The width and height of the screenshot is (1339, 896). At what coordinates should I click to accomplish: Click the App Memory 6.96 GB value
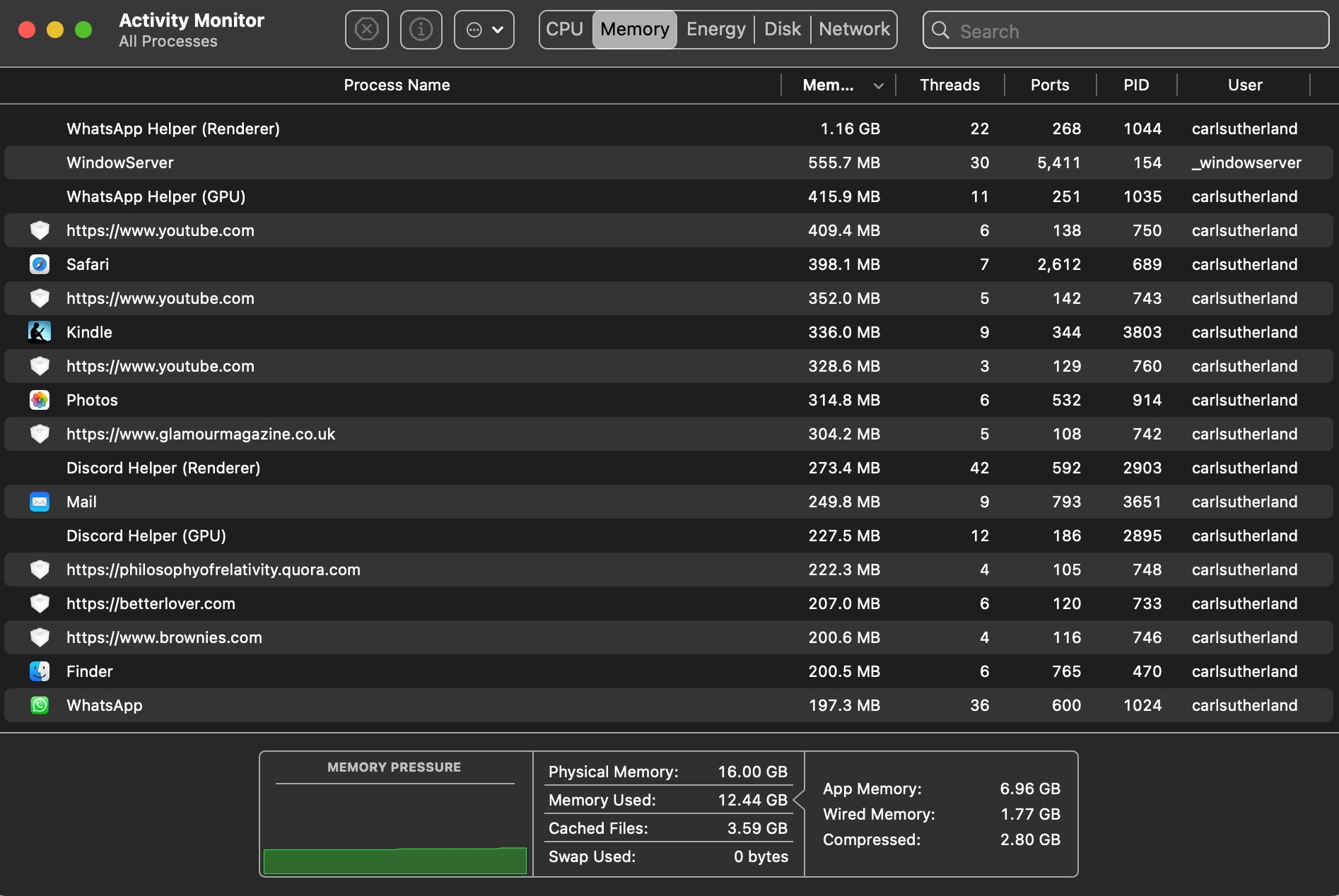(1030, 789)
